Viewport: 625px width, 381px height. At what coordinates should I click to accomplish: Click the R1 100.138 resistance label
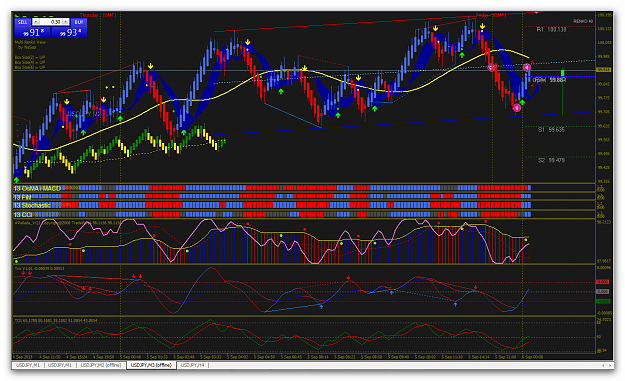point(551,29)
